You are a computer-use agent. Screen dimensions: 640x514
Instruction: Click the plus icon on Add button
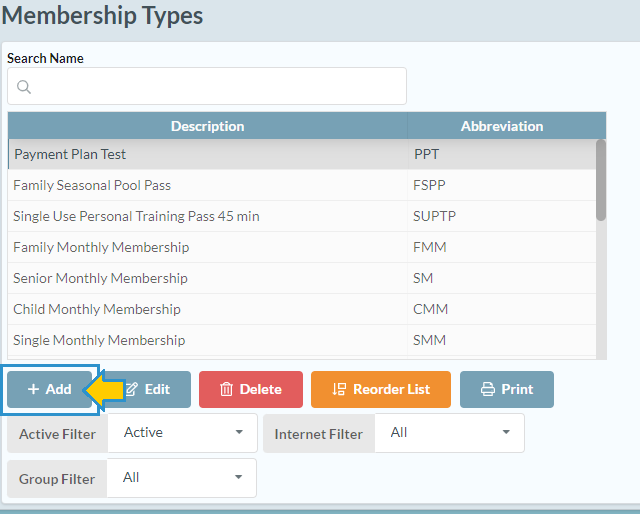33,389
